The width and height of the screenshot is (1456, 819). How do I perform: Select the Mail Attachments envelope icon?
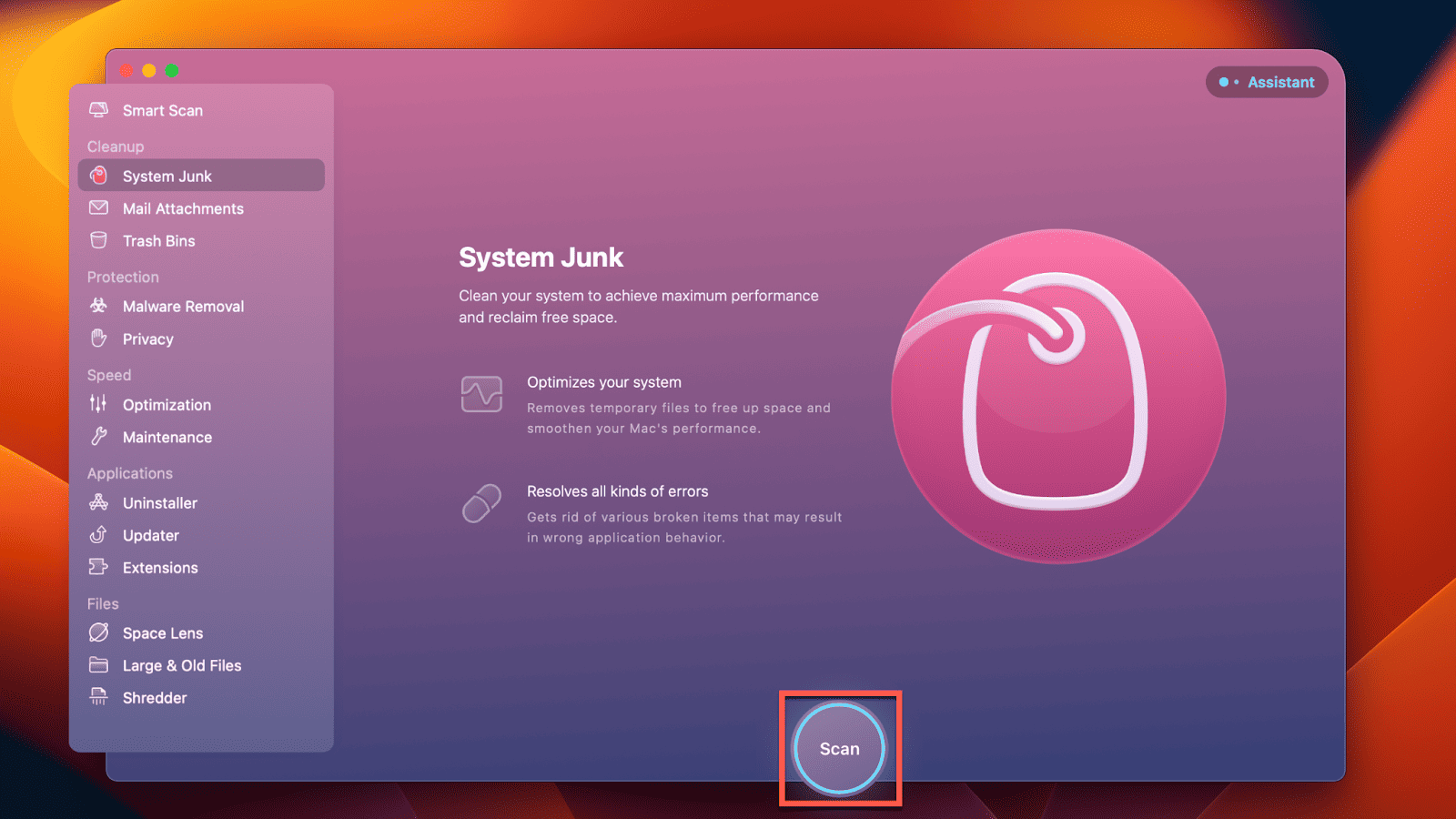click(x=98, y=208)
